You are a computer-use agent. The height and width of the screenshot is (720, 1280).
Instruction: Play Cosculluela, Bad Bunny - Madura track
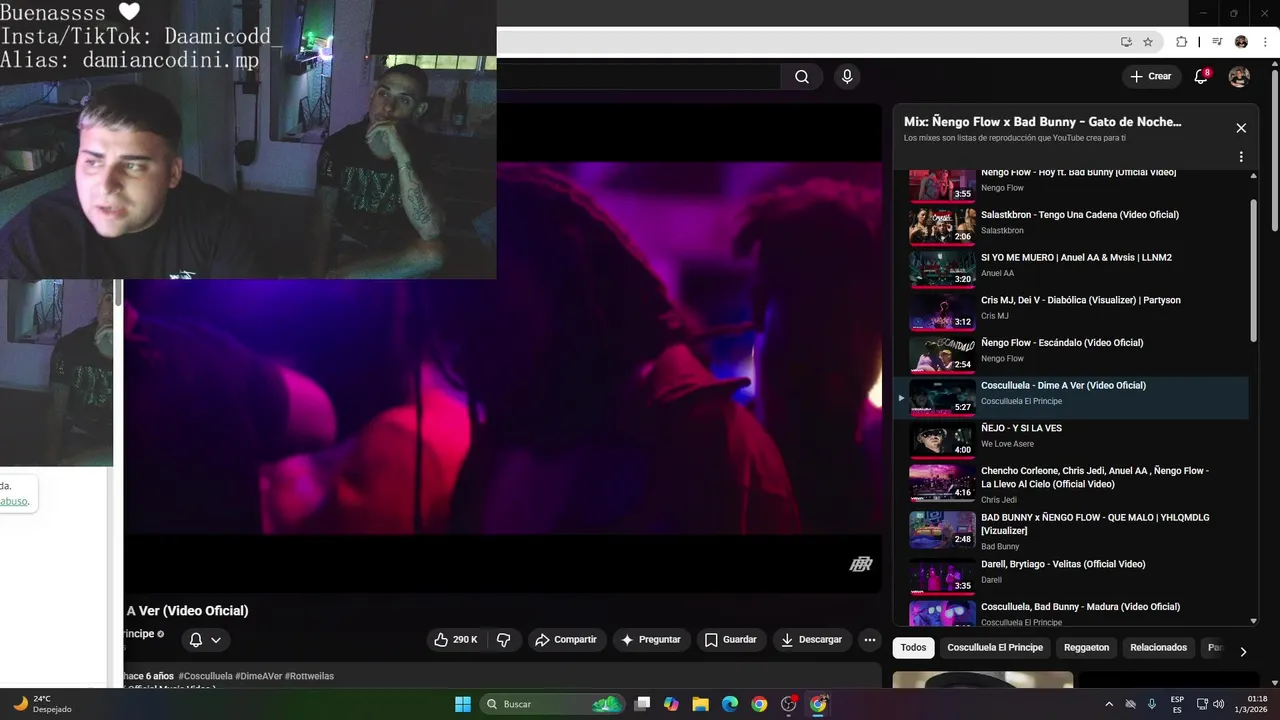(1070, 613)
